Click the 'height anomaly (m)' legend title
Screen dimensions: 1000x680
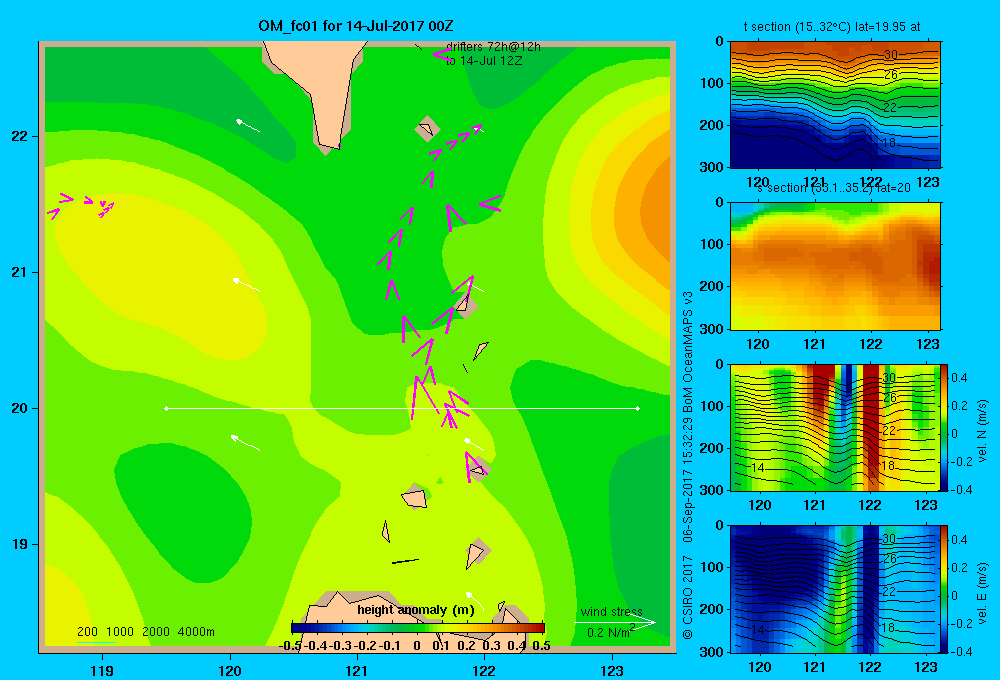pos(416,610)
